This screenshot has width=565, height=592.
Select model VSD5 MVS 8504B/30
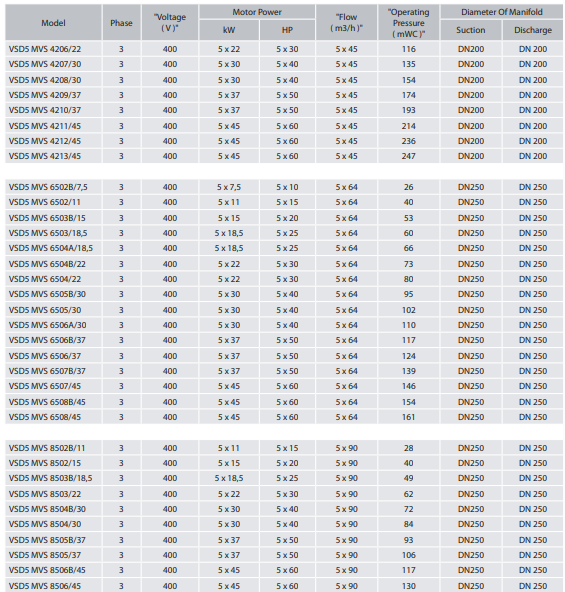[47, 510]
